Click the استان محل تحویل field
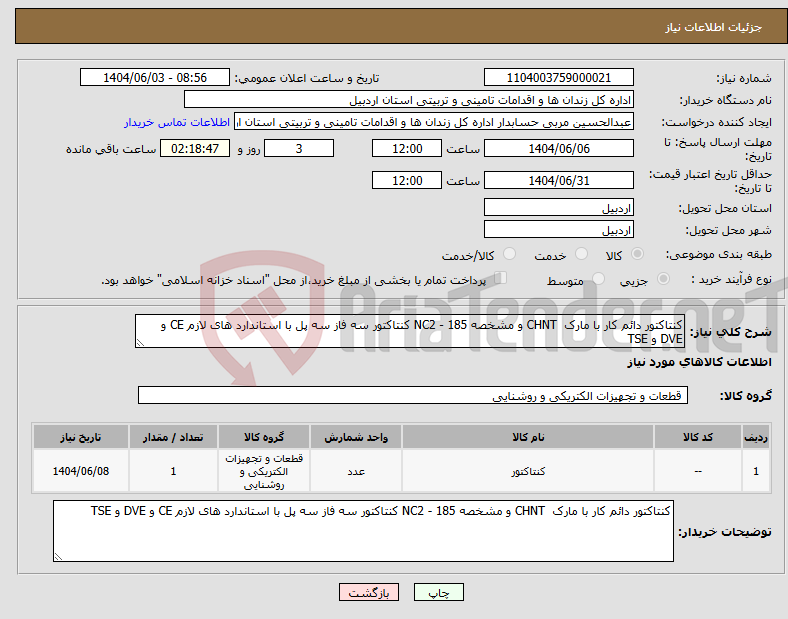Image resolution: width=788 pixels, height=619 pixels. tap(558, 208)
